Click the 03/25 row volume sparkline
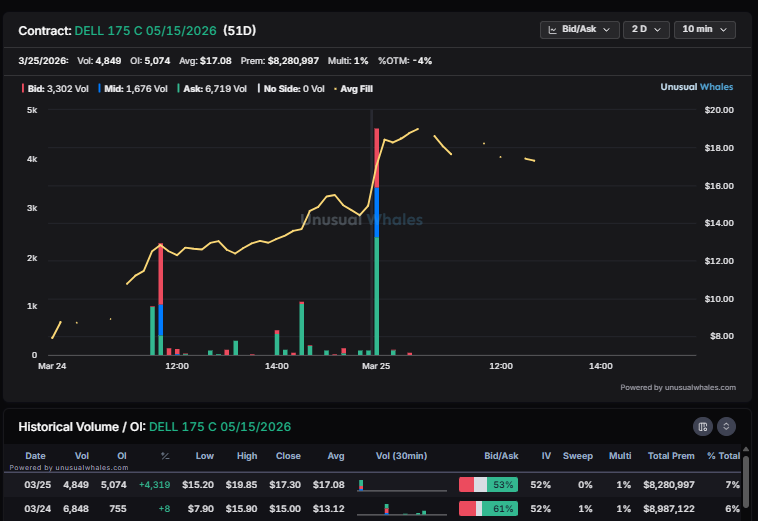 (x=402, y=485)
